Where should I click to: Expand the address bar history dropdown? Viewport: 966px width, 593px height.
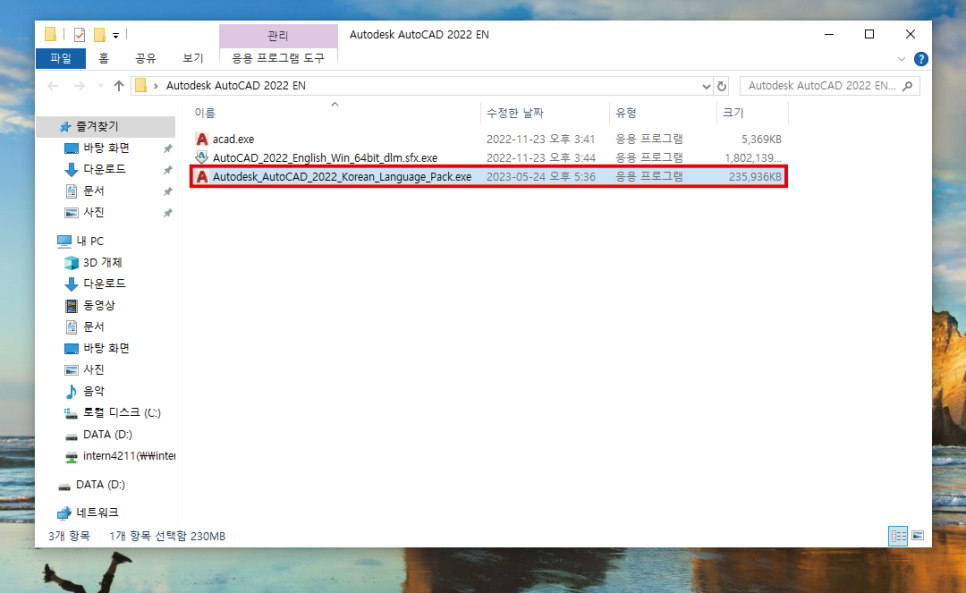point(706,86)
